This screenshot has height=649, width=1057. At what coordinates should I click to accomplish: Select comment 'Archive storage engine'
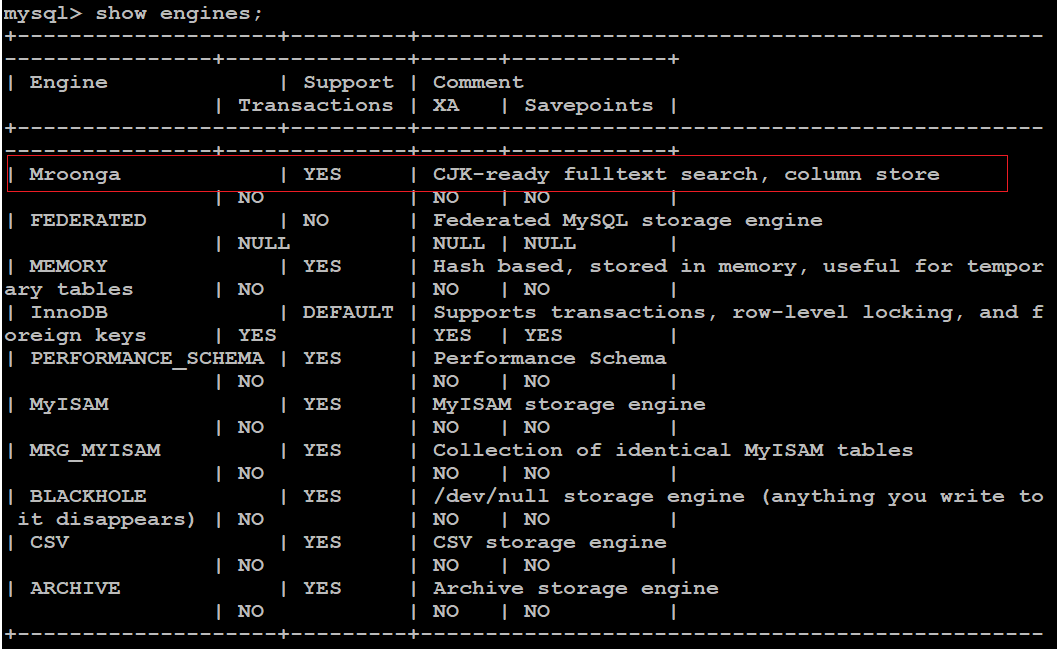[576, 588]
